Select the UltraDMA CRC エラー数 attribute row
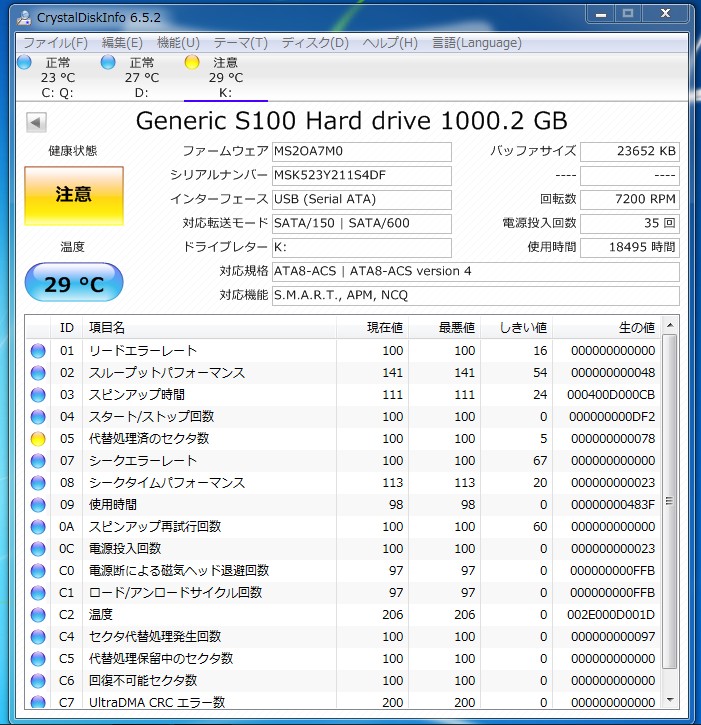 343,702
